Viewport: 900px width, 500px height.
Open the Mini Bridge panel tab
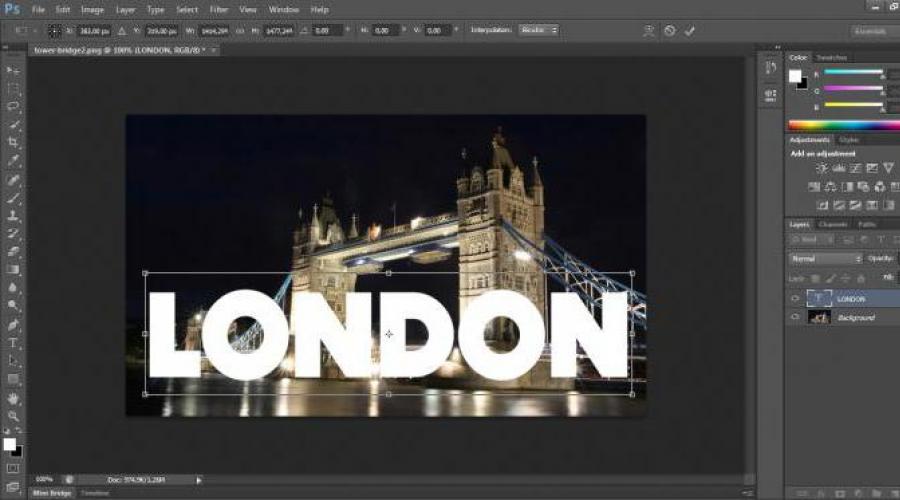pos(52,493)
